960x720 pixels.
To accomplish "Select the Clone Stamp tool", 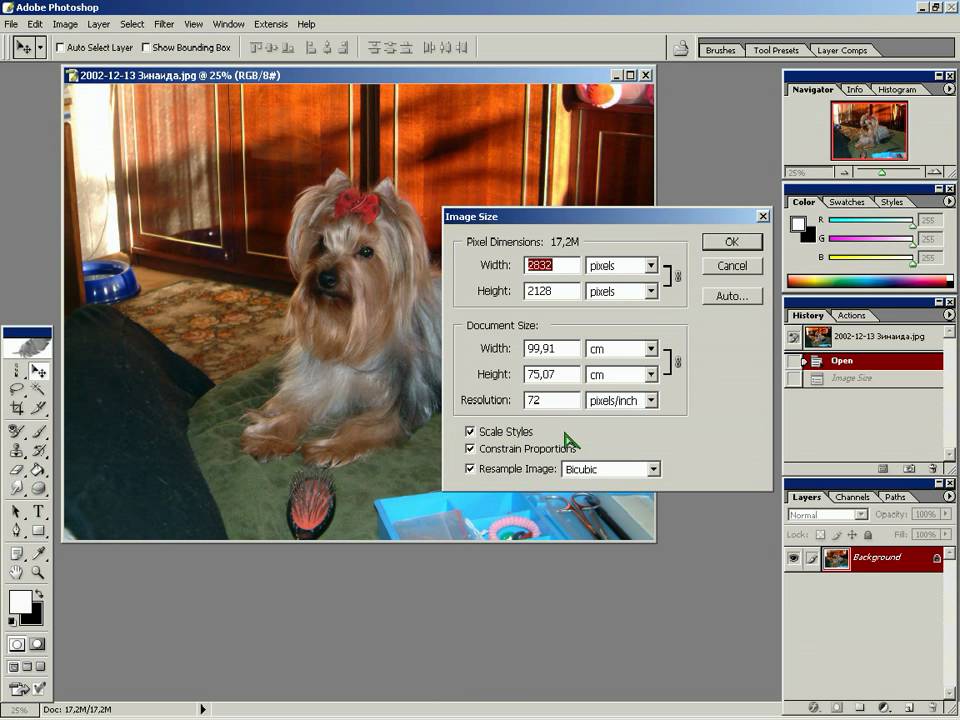I will (x=17, y=451).
